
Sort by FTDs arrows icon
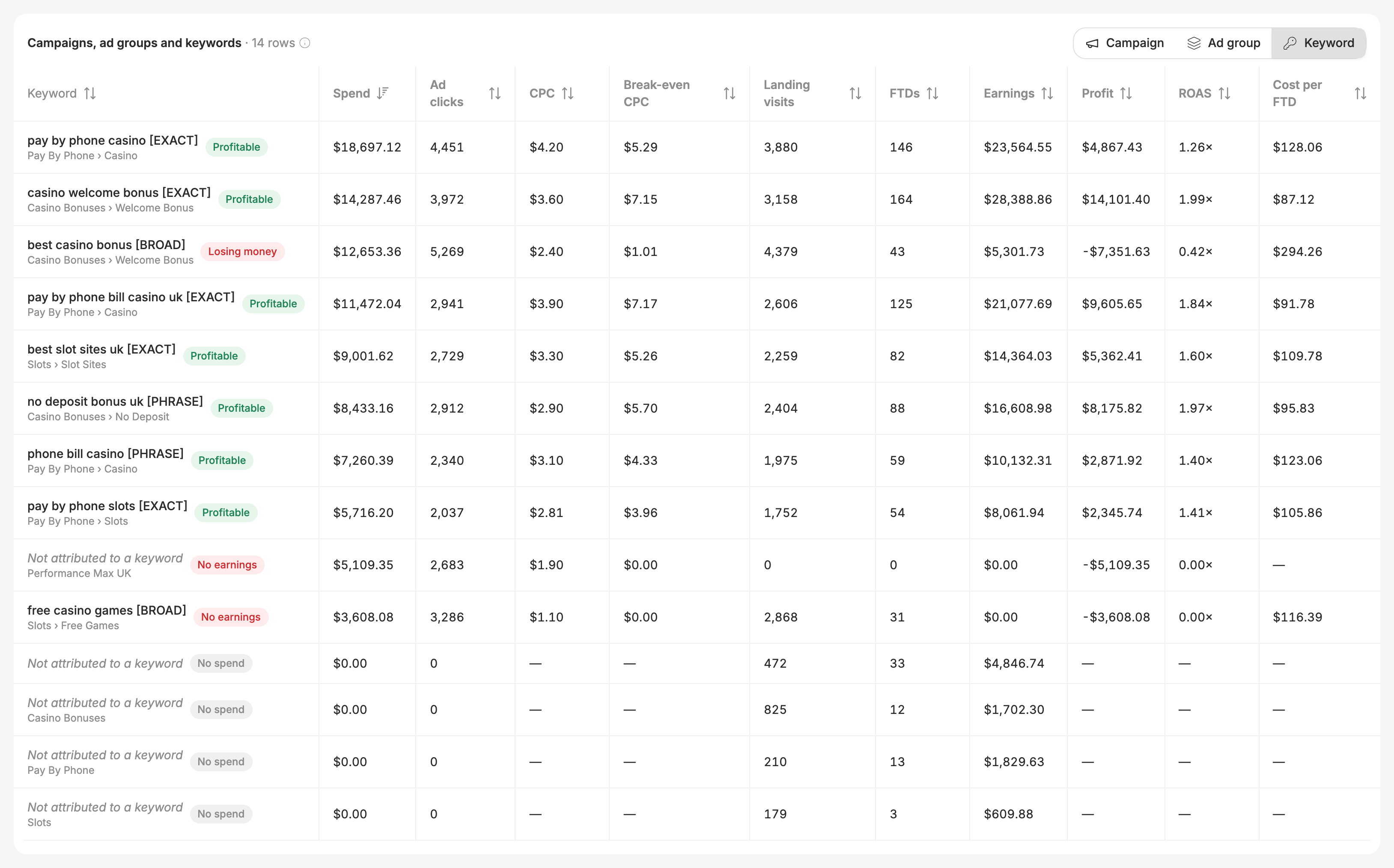click(x=932, y=93)
